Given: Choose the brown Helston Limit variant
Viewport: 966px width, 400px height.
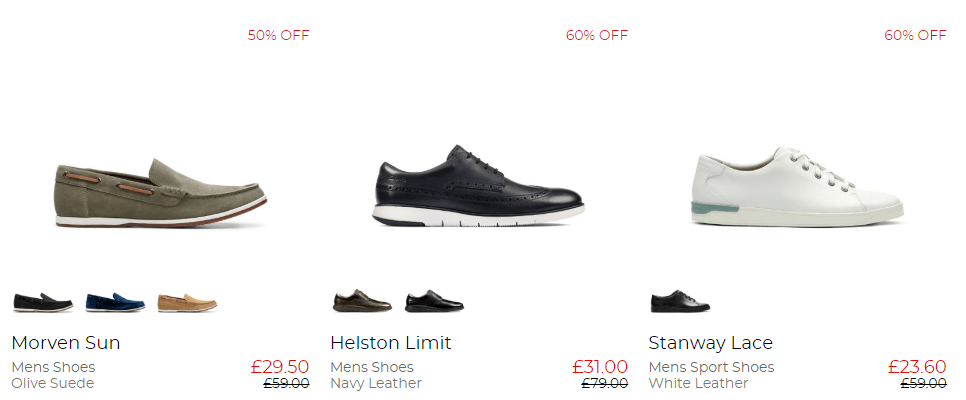Looking at the screenshot, I should (x=362, y=301).
